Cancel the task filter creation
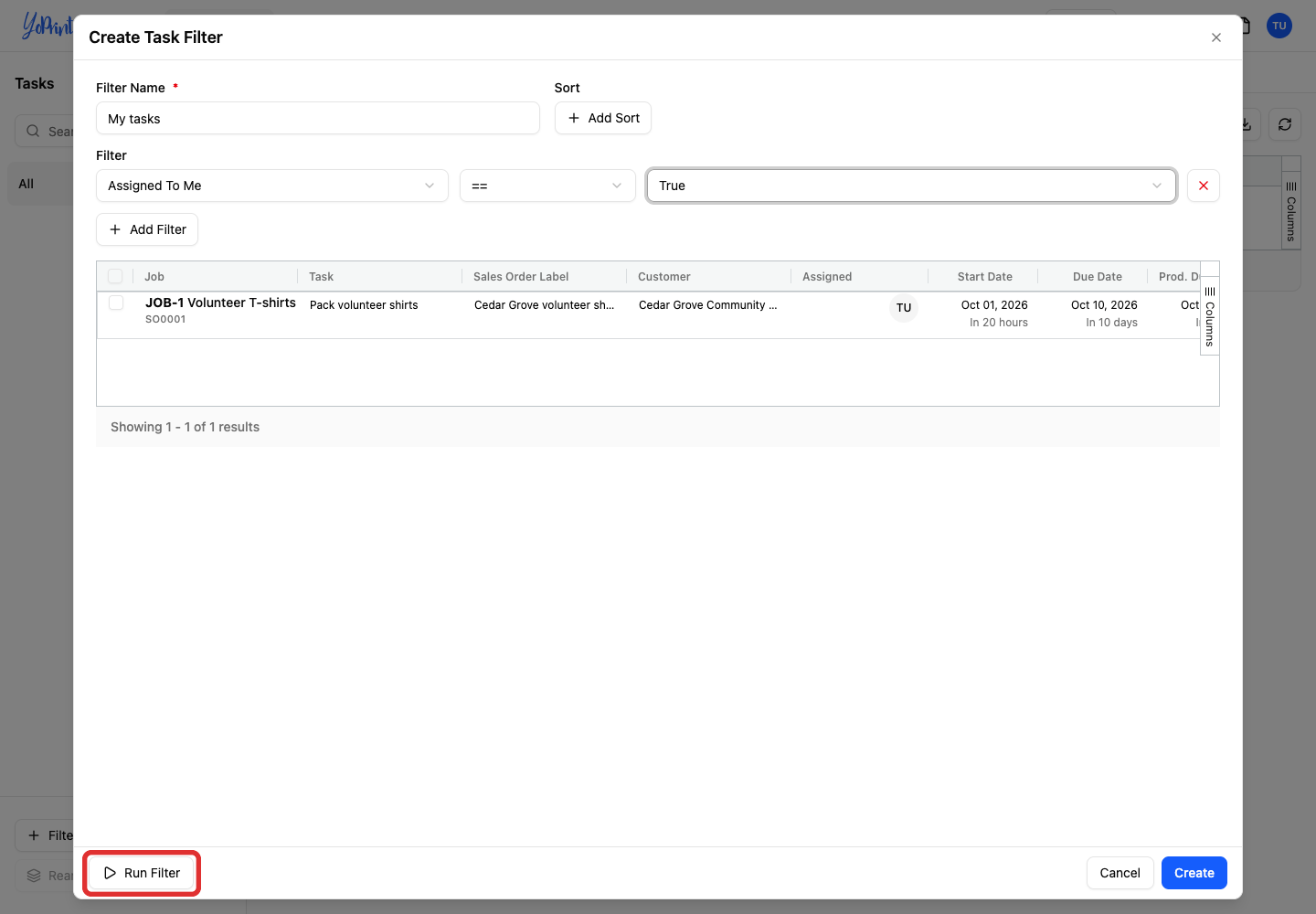1316x914 pixels. [x=1120, y=873]
